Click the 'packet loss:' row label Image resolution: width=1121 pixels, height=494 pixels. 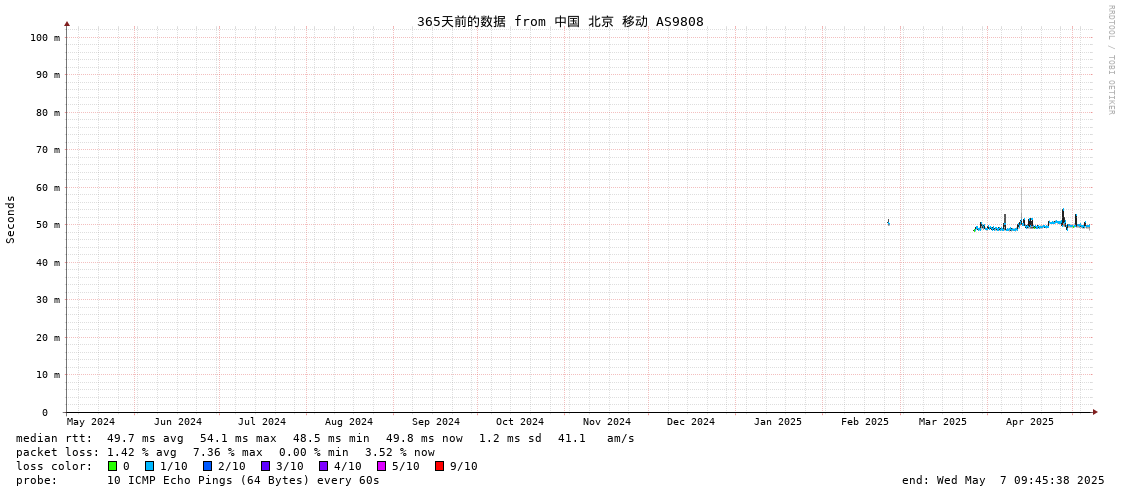click(56, 453)
